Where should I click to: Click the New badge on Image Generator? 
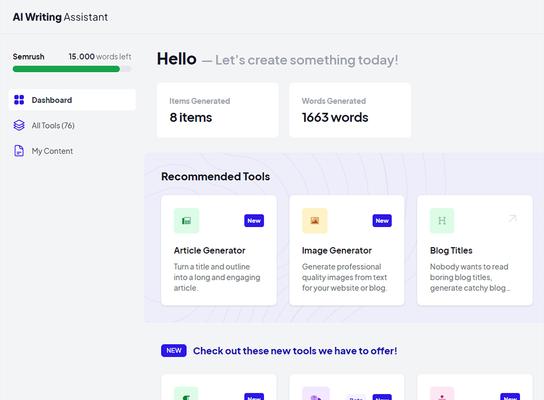(x=382, y=221)
